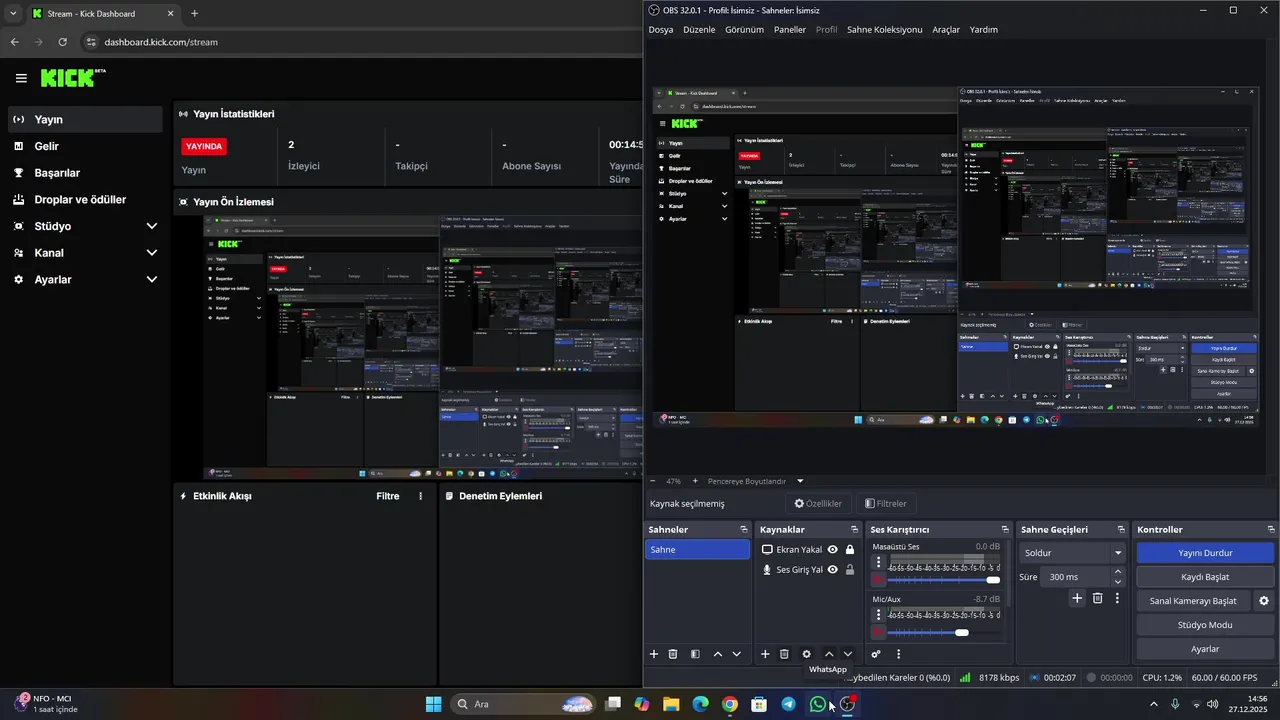Open Mic/Aux options three-dot menu
Screen dimensions: 1280x720
click(879, 615)
